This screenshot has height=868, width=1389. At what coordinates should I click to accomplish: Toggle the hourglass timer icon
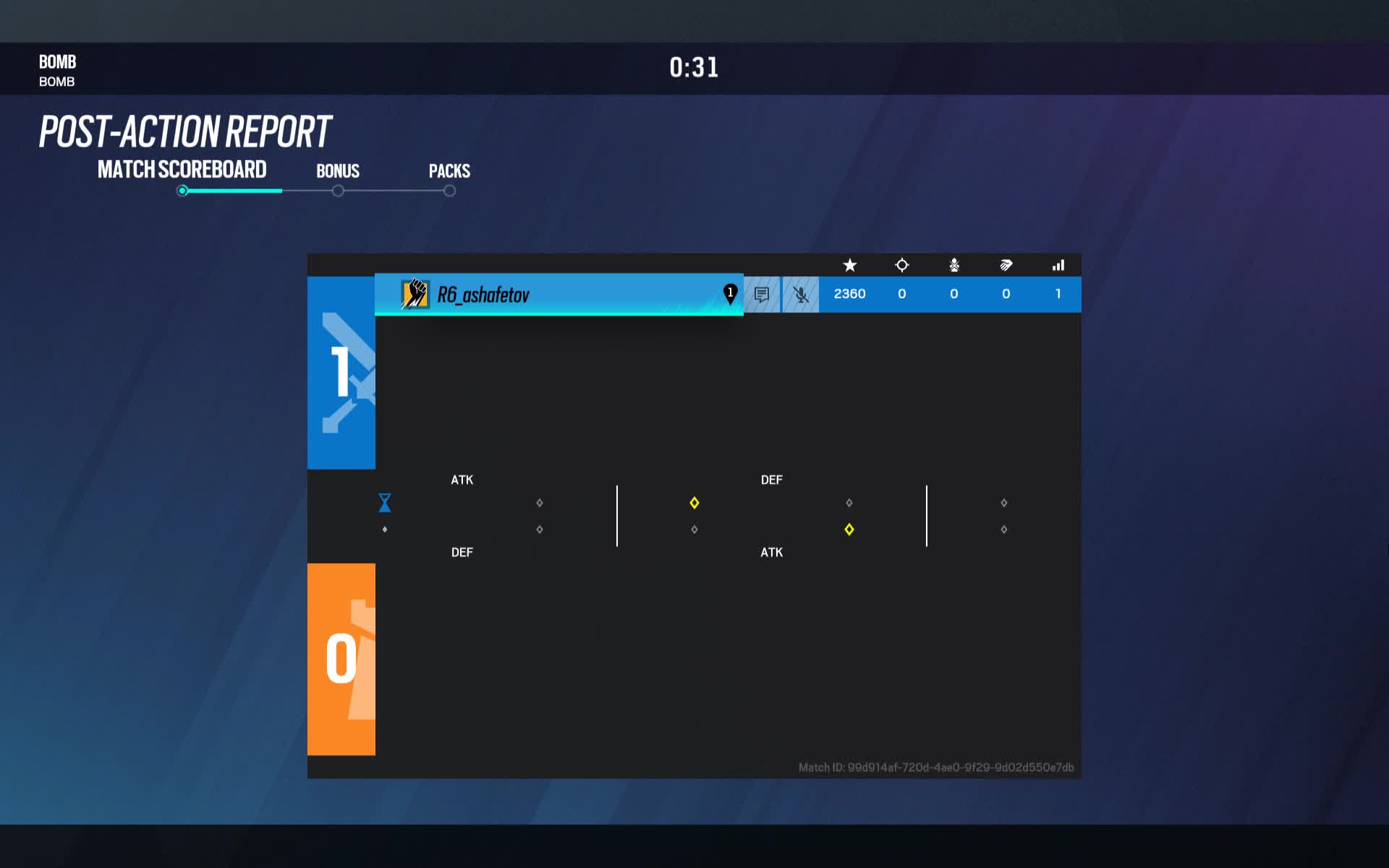[384, 502]
